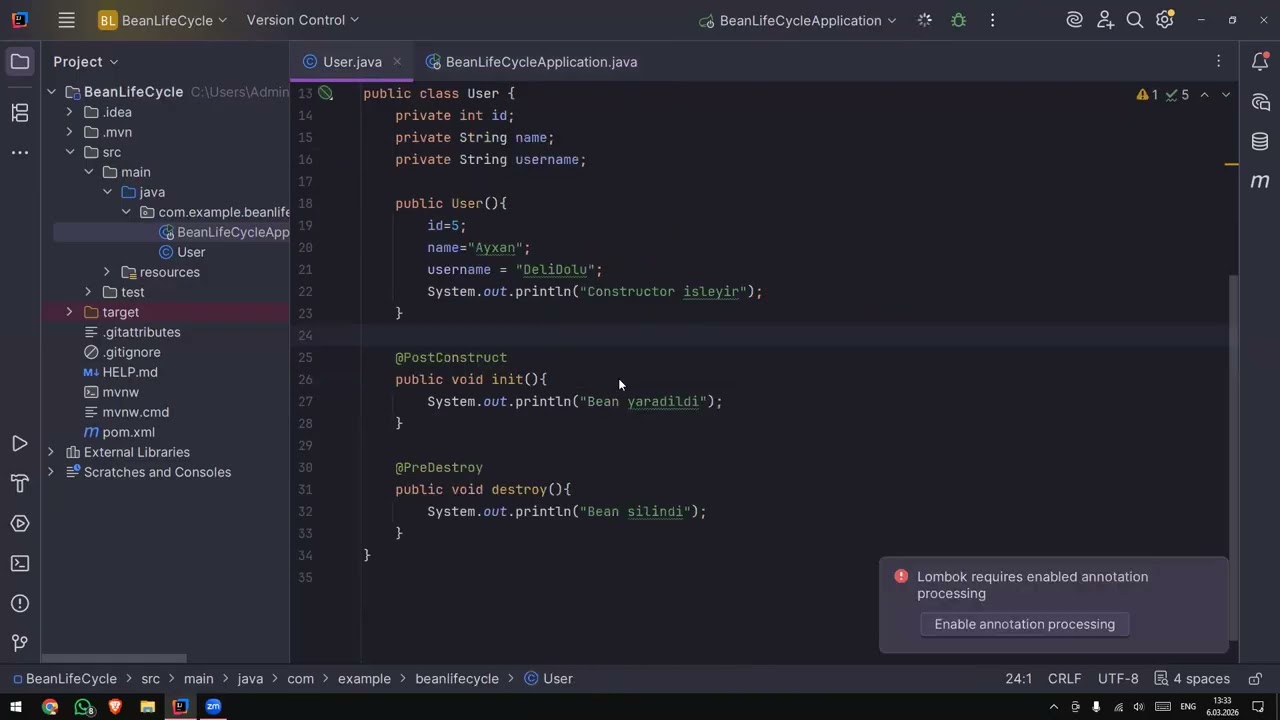Open editor tabs options menu
This screenshot has width=1280, height=720.
coord(1218,62)
